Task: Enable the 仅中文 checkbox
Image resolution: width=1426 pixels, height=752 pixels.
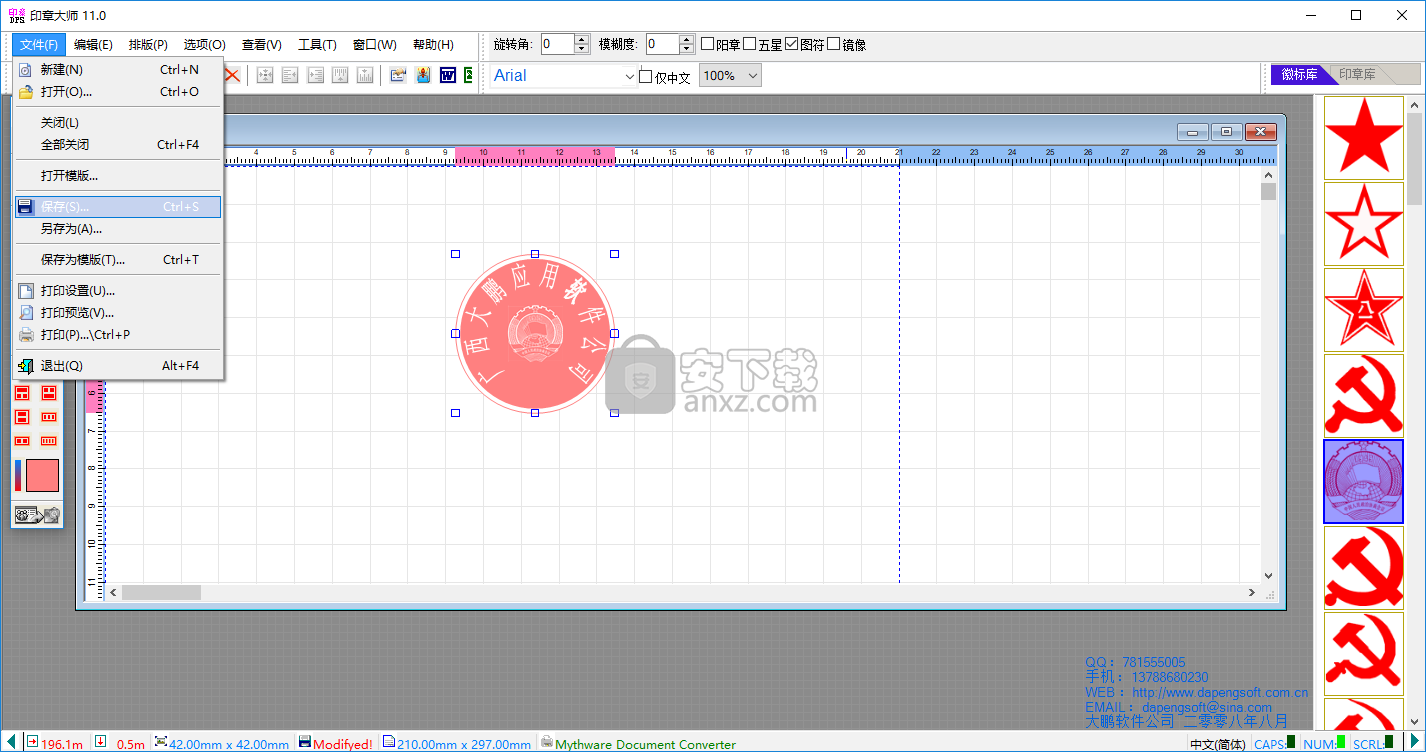Action: pyautogui.click(x=645, y=76)
